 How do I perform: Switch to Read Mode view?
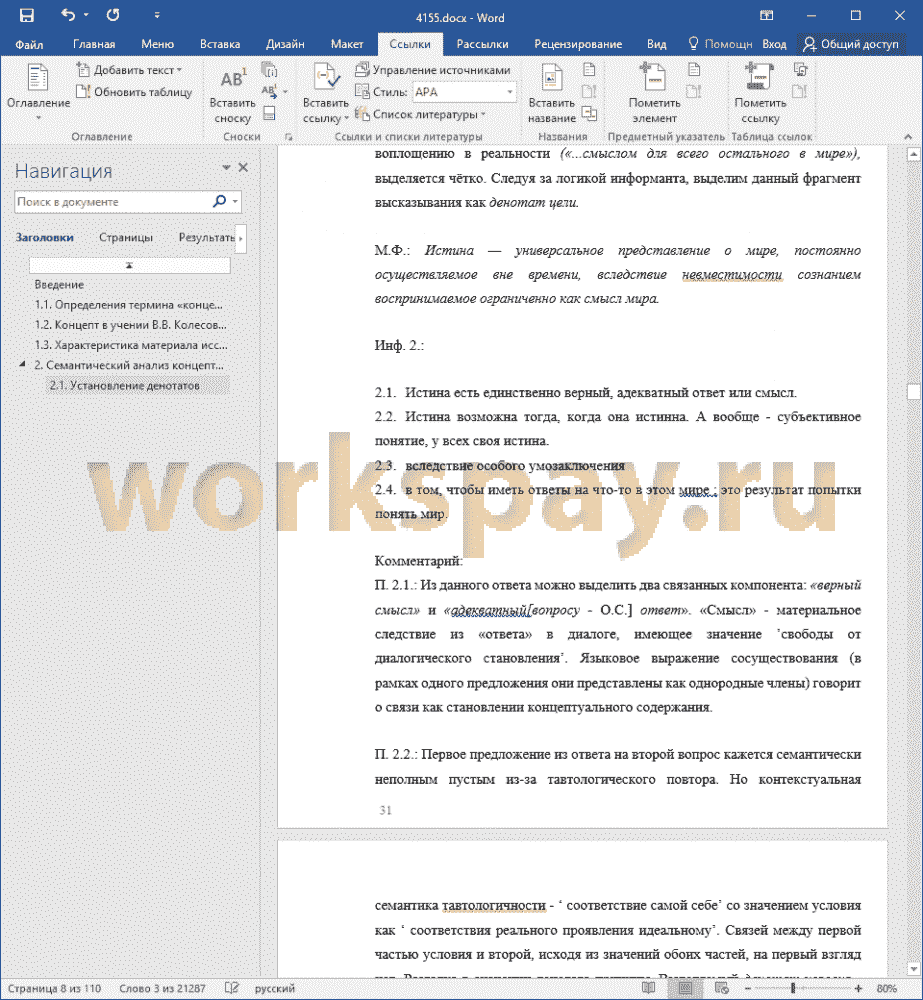pos(649,988)
